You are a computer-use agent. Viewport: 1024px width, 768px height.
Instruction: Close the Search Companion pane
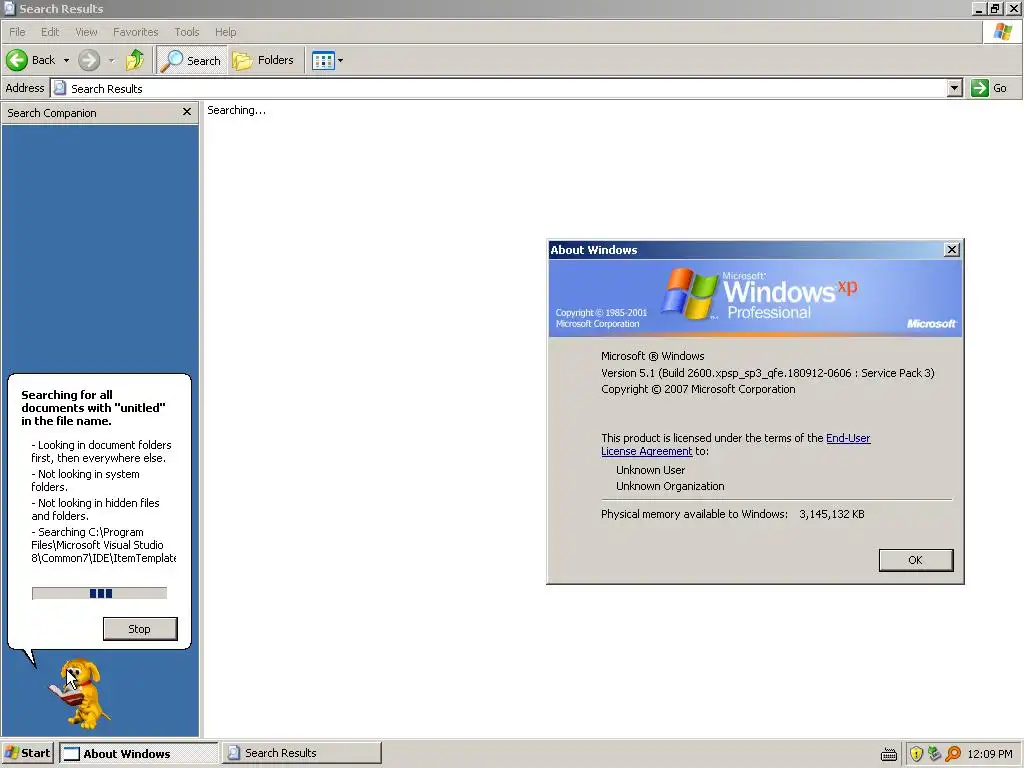[187, 112]
